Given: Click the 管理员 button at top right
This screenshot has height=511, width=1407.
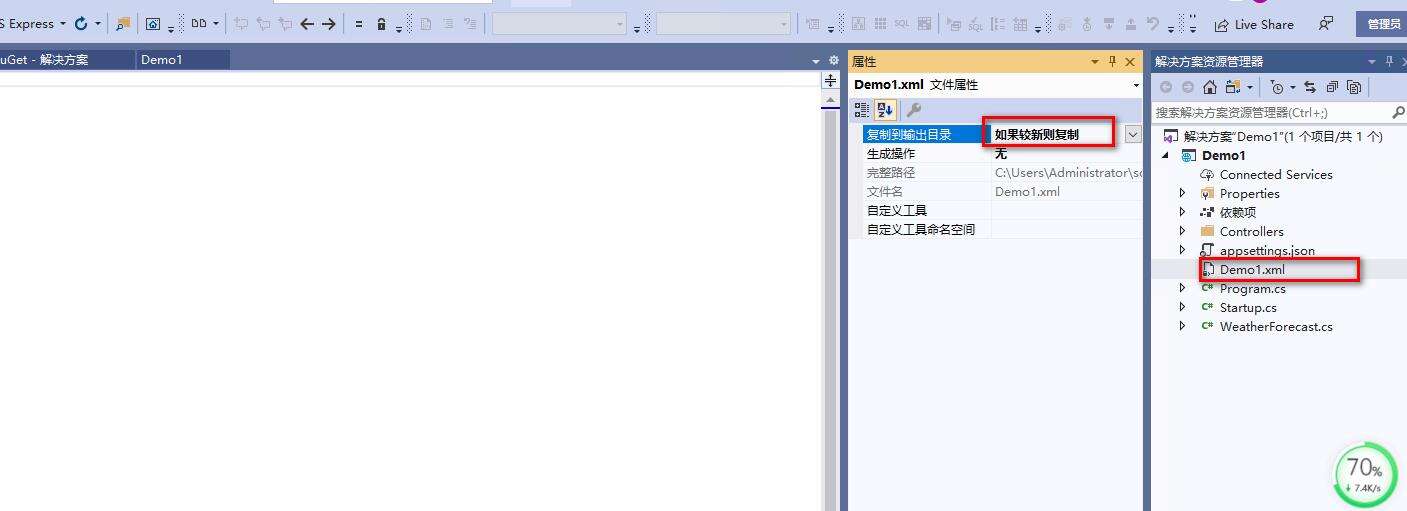Looking at the screenshot, I should click(x=1383, y=24).
